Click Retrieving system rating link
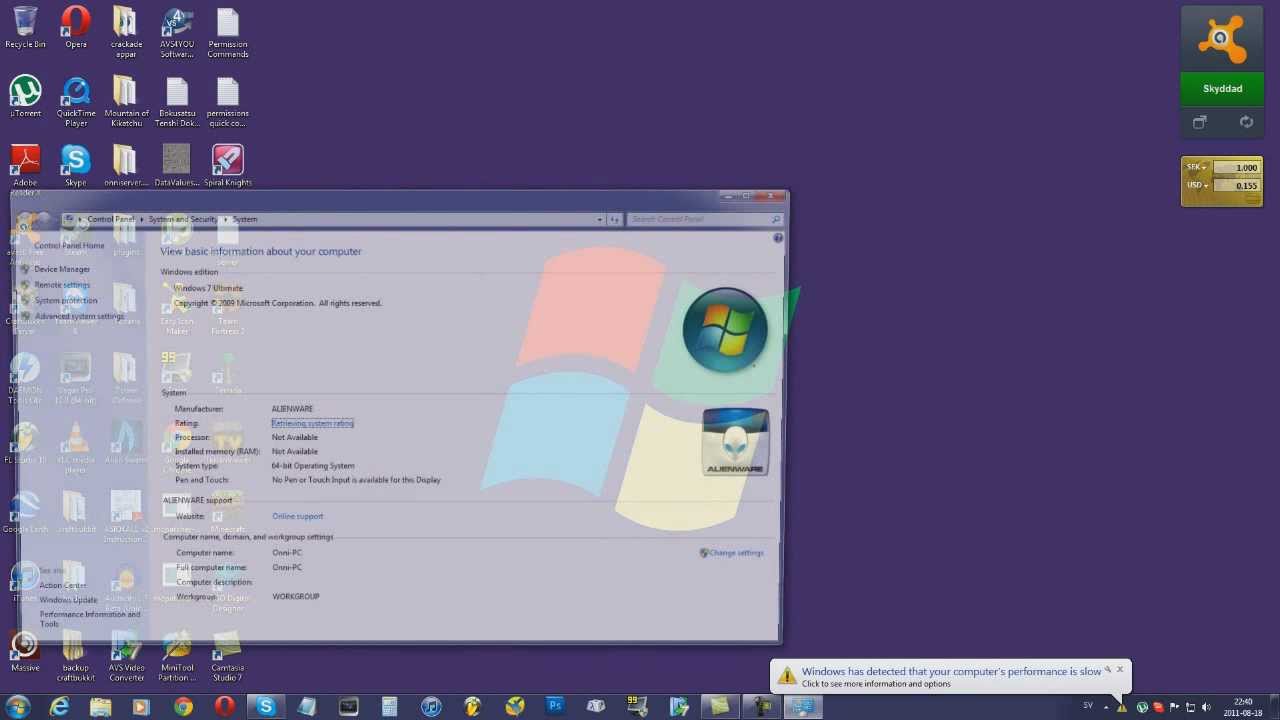The width and height of the screenshot is (1280, 720). (312, 423)
